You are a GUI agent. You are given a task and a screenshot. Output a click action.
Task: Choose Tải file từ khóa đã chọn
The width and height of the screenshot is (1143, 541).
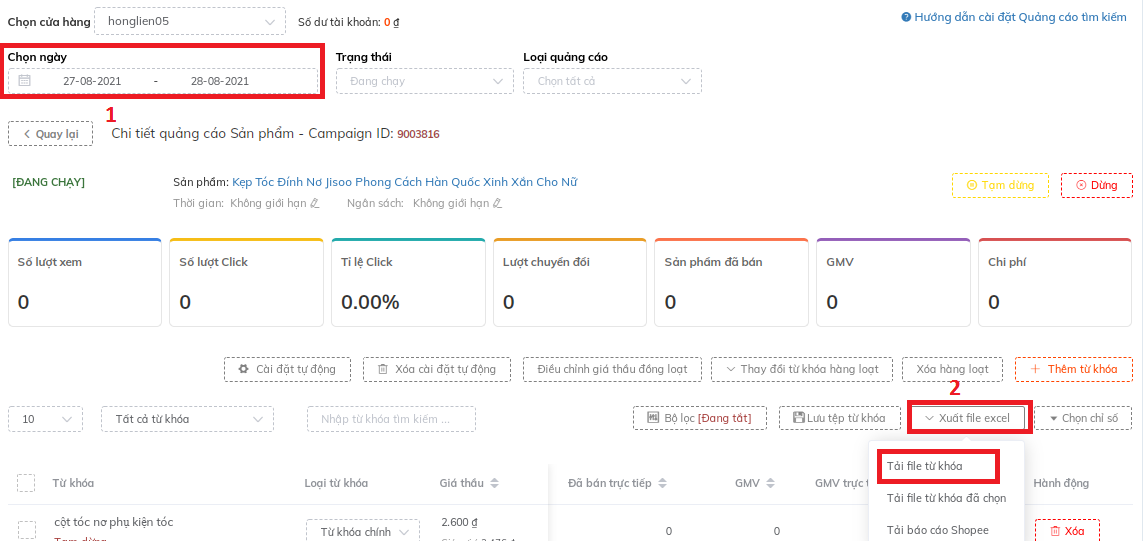tap(945, 498)
